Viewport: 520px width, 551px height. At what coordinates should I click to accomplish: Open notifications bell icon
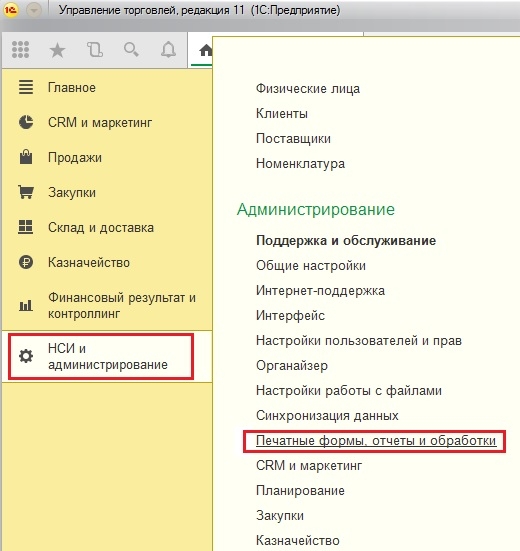[168, 50]
